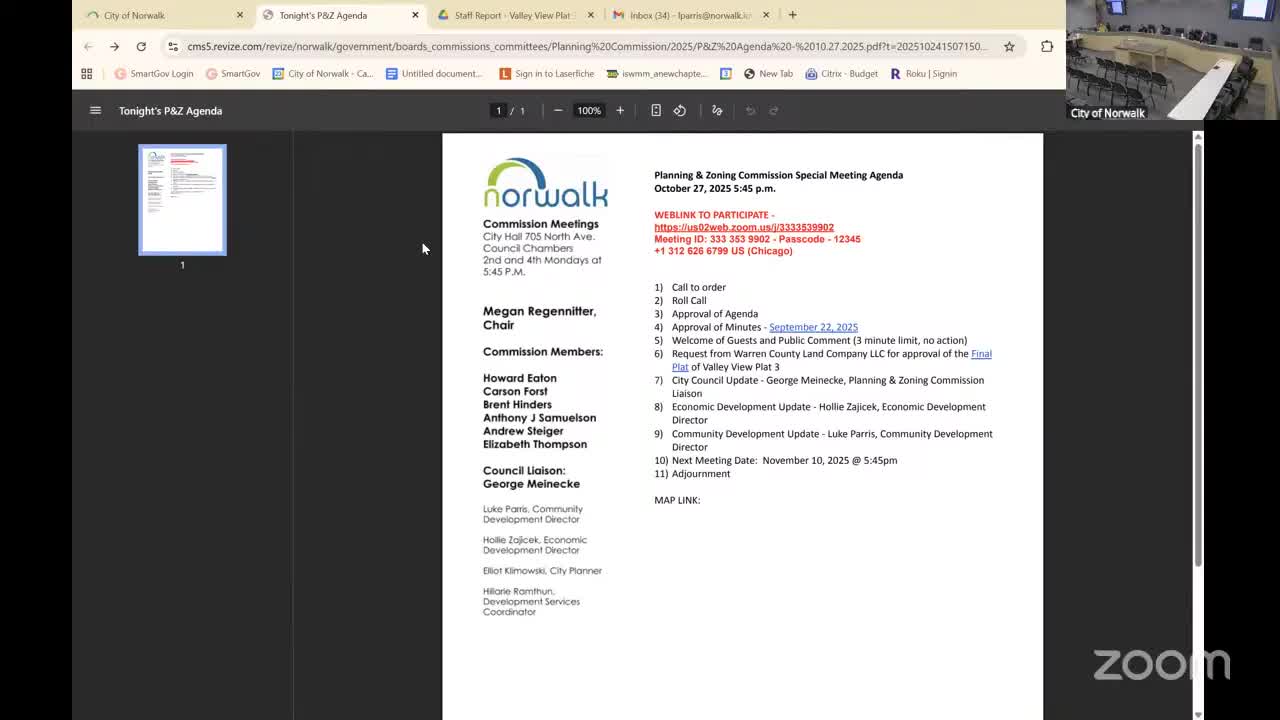Viewport: 1280px width, 720px height.
Task: Open a new browser tab
Action: pyautogui.click(x=792, y=15)
